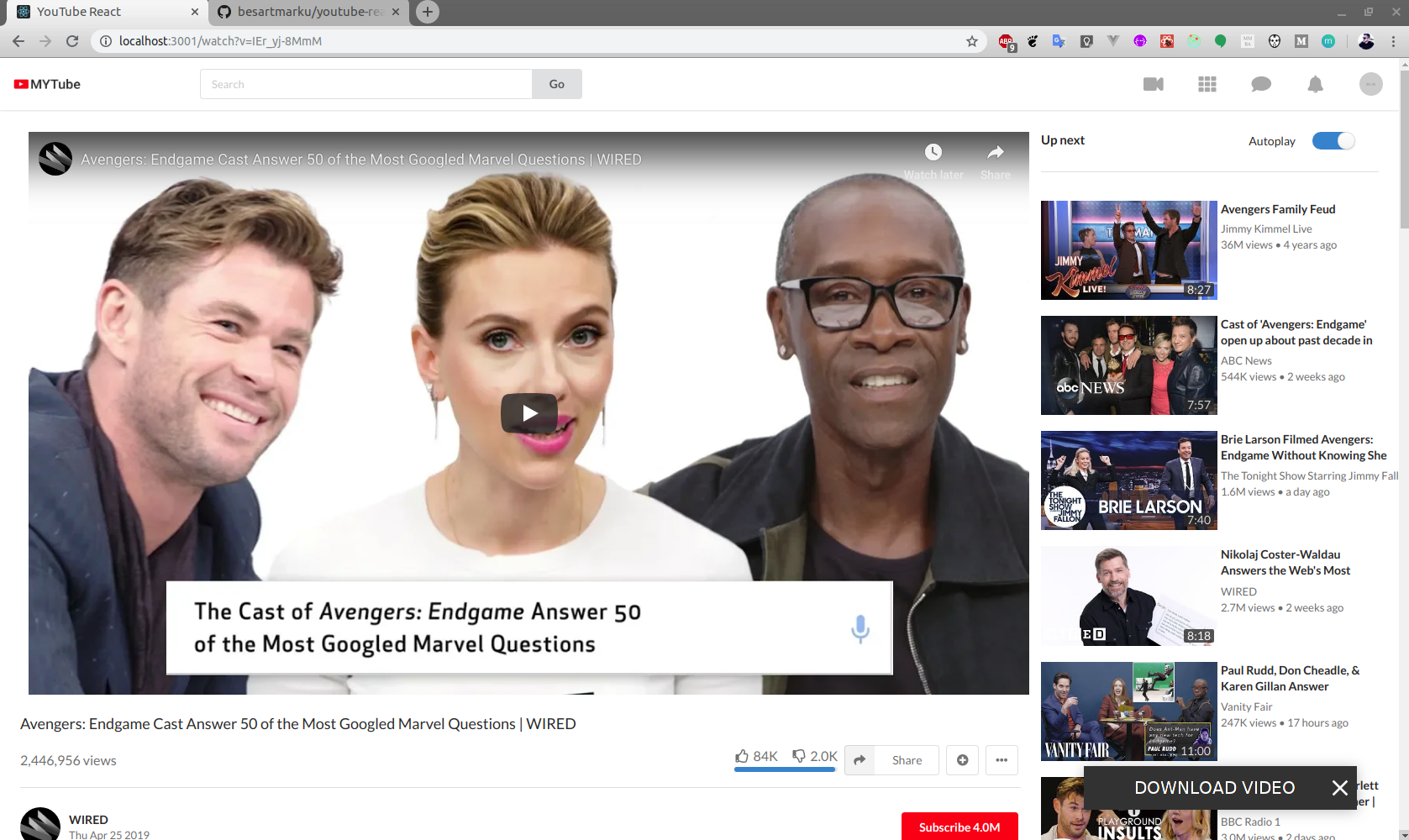Screen dimensions: 1409x840
Task: Toggle the Autoplay switch off
Action: click(1333, 141)
